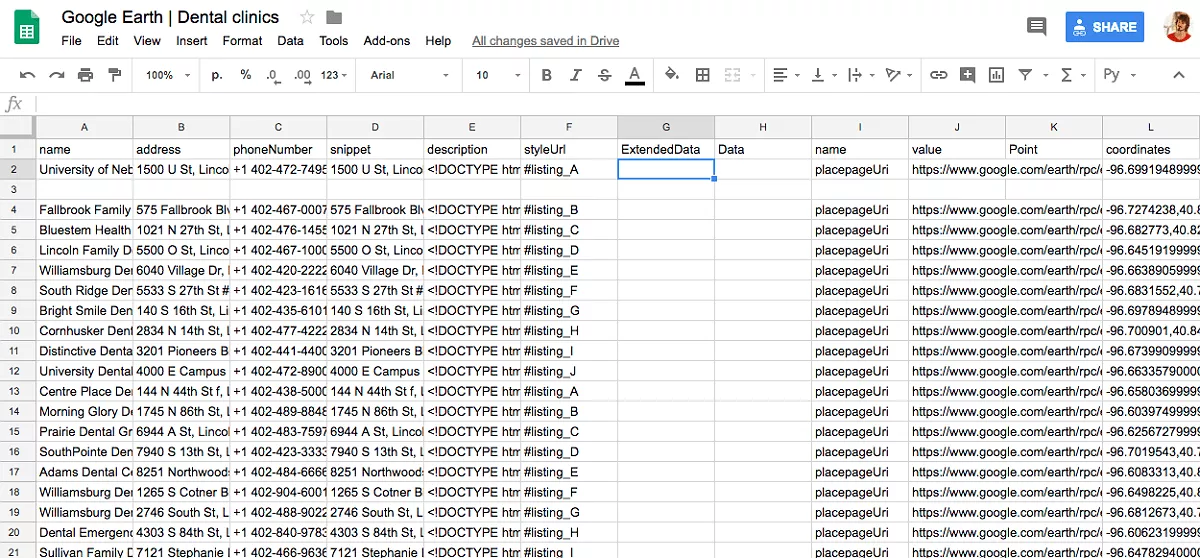The width and height of the screenshot is (1200, 558).
Task: Open the Format menu
Action: coord(242,41)
